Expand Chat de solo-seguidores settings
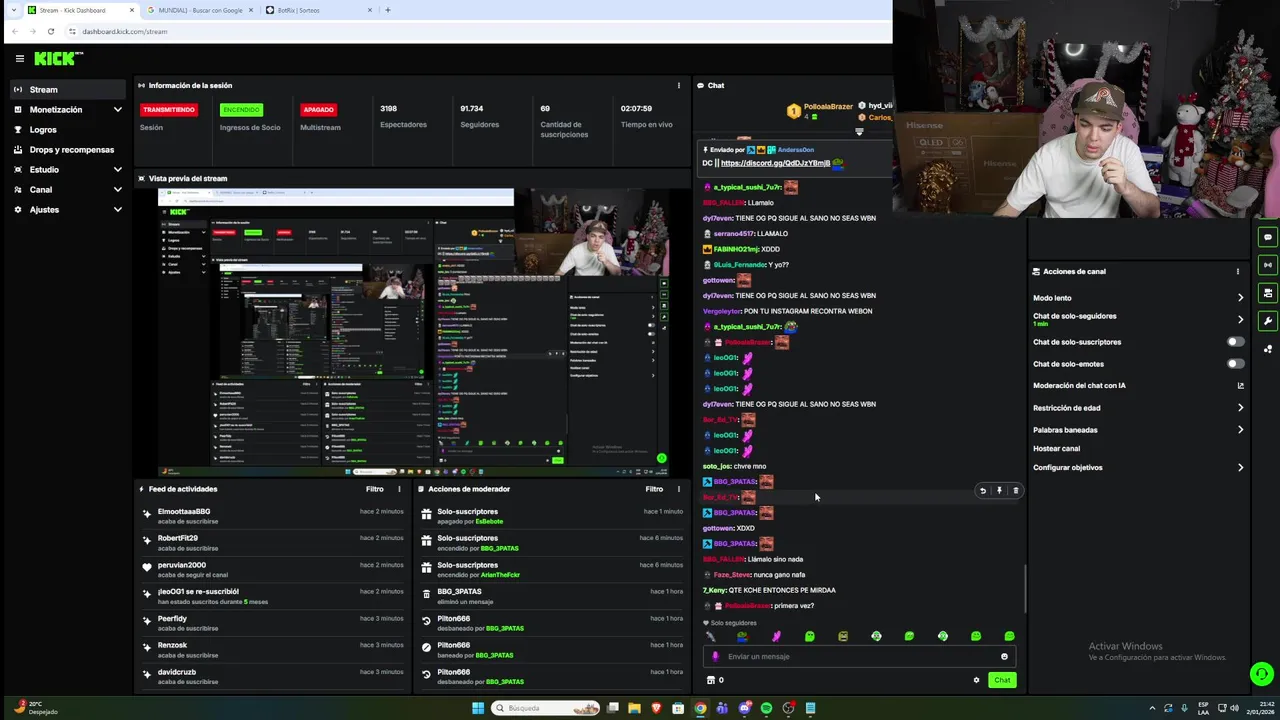The height and width of the screenshot is (720, 1280). tap(1240, 320)
